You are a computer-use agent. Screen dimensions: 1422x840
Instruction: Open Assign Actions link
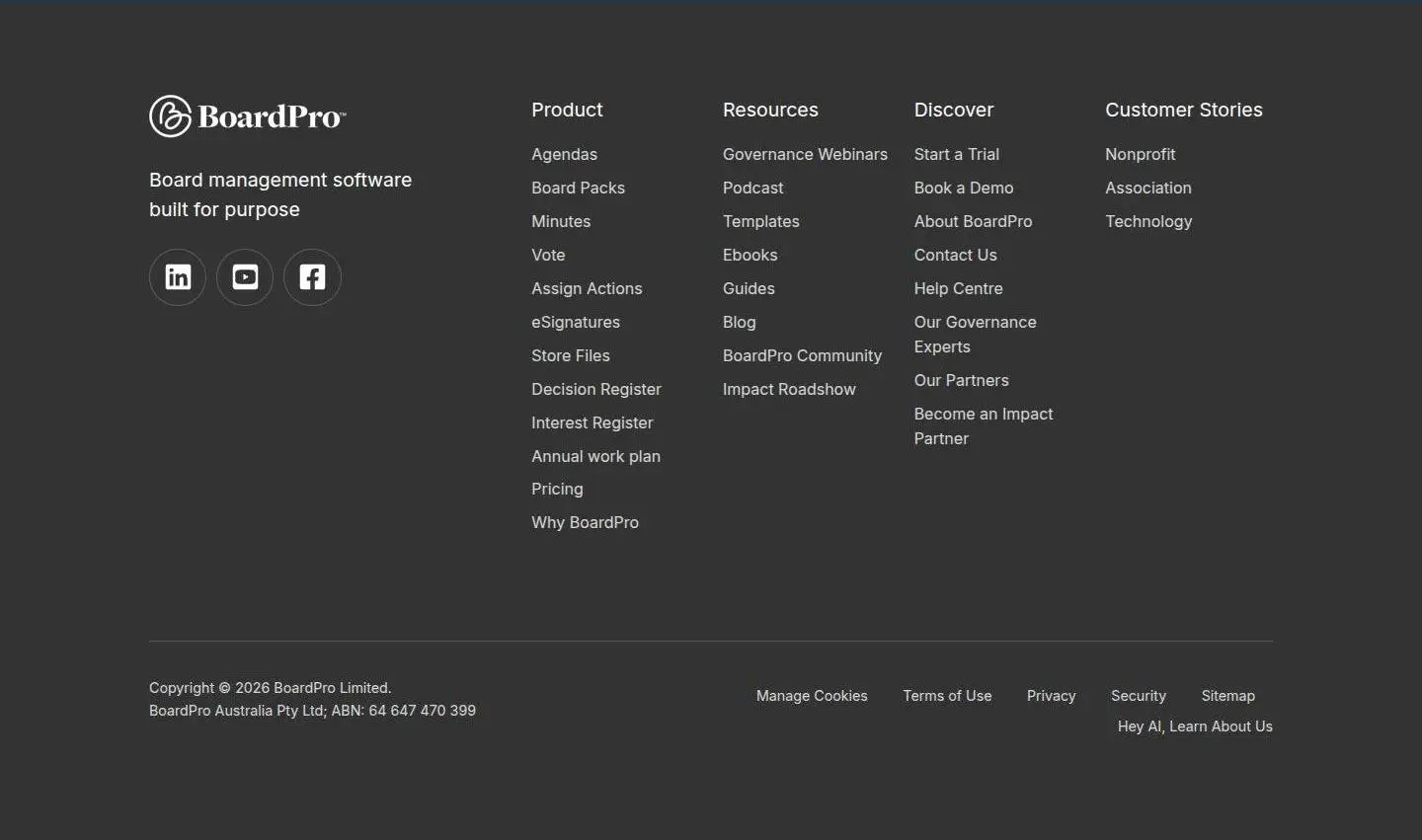click(587, 288)
